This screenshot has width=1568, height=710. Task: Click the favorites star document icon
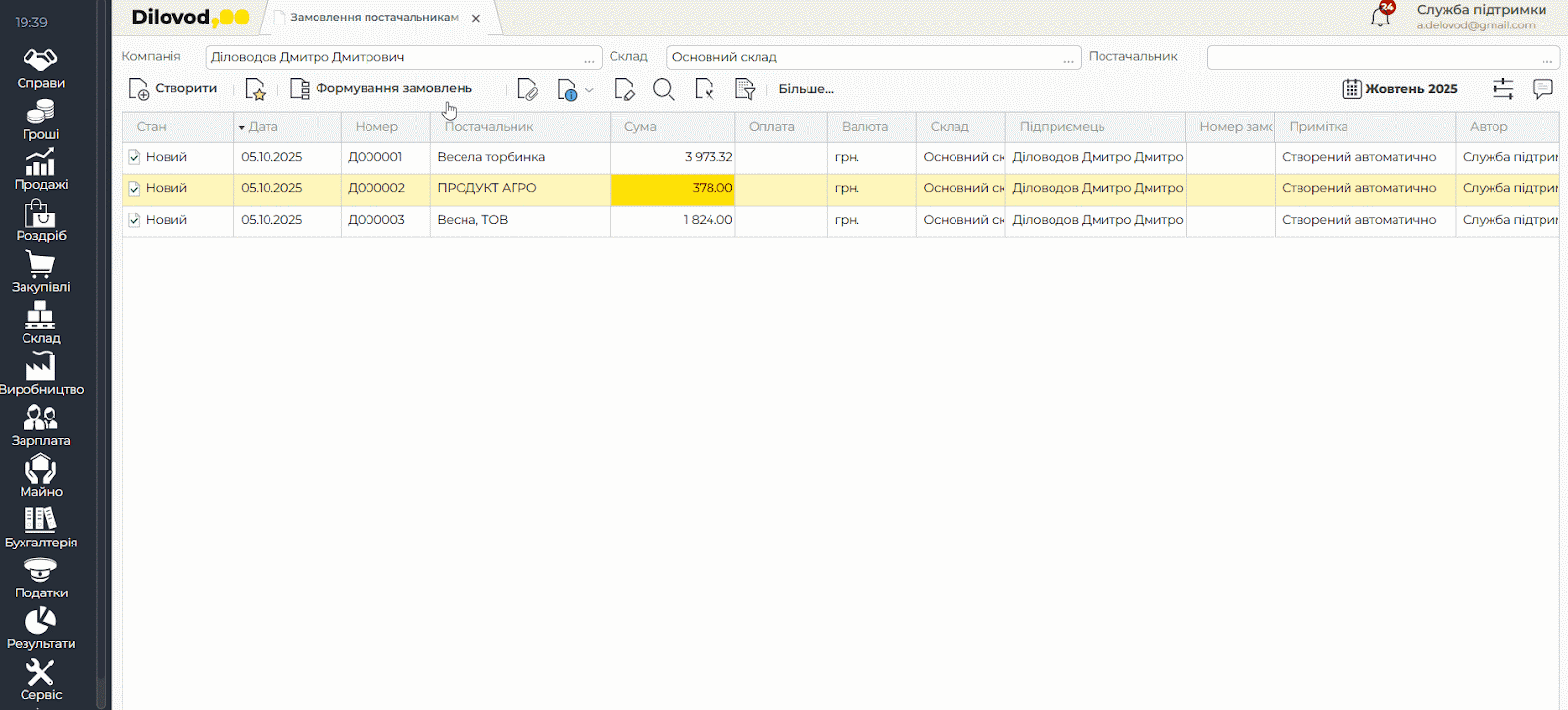coord(255,90)
